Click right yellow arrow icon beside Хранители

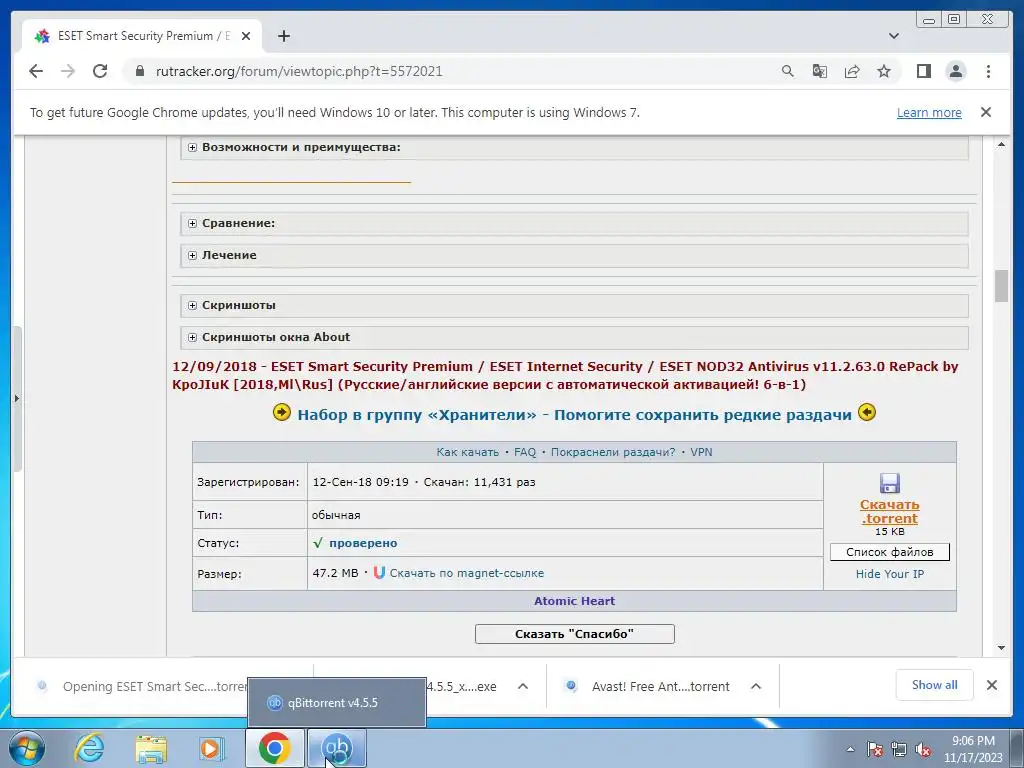tap(867, 413)
